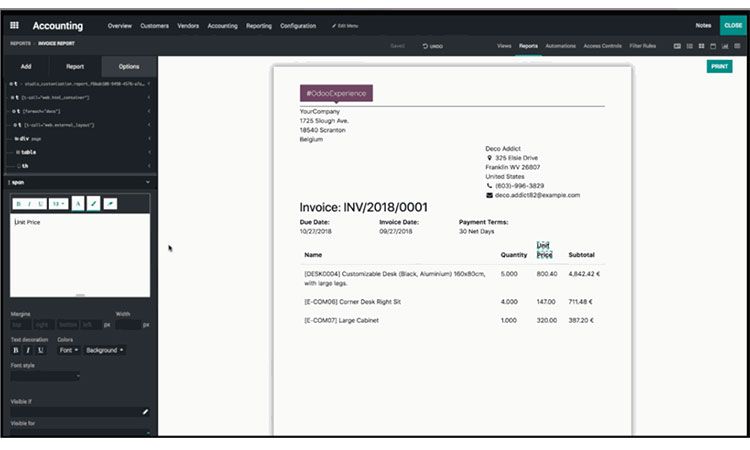Click the PRINT button
The width and height of the screenshot is (750, 450).
(719, 66)
